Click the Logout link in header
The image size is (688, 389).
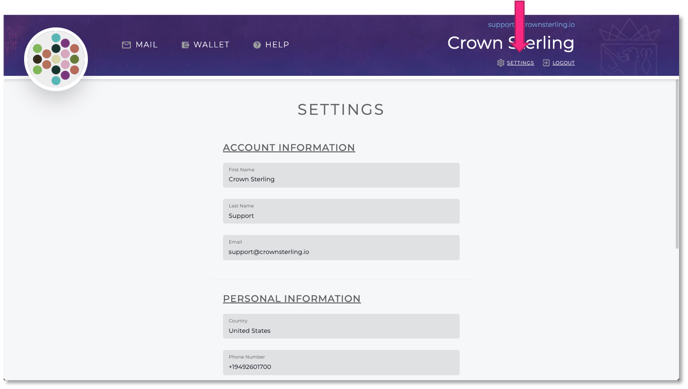[564, 63]
